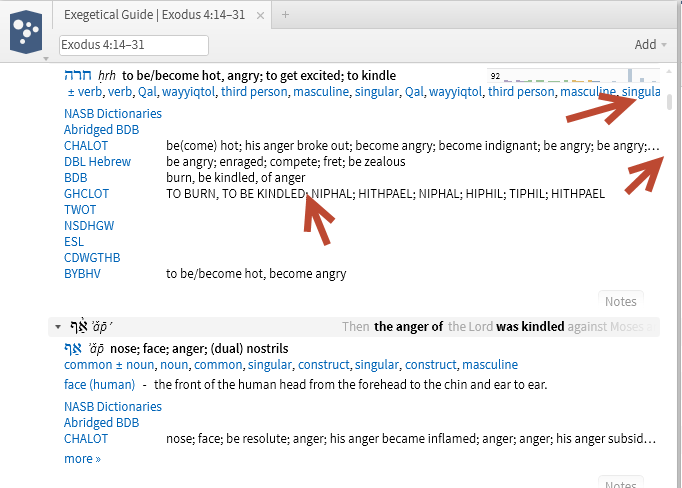Click the 92 occurrences sparkline chart
Image resolution: width=682 pixels, height=488 pixels.
(574, 76)
